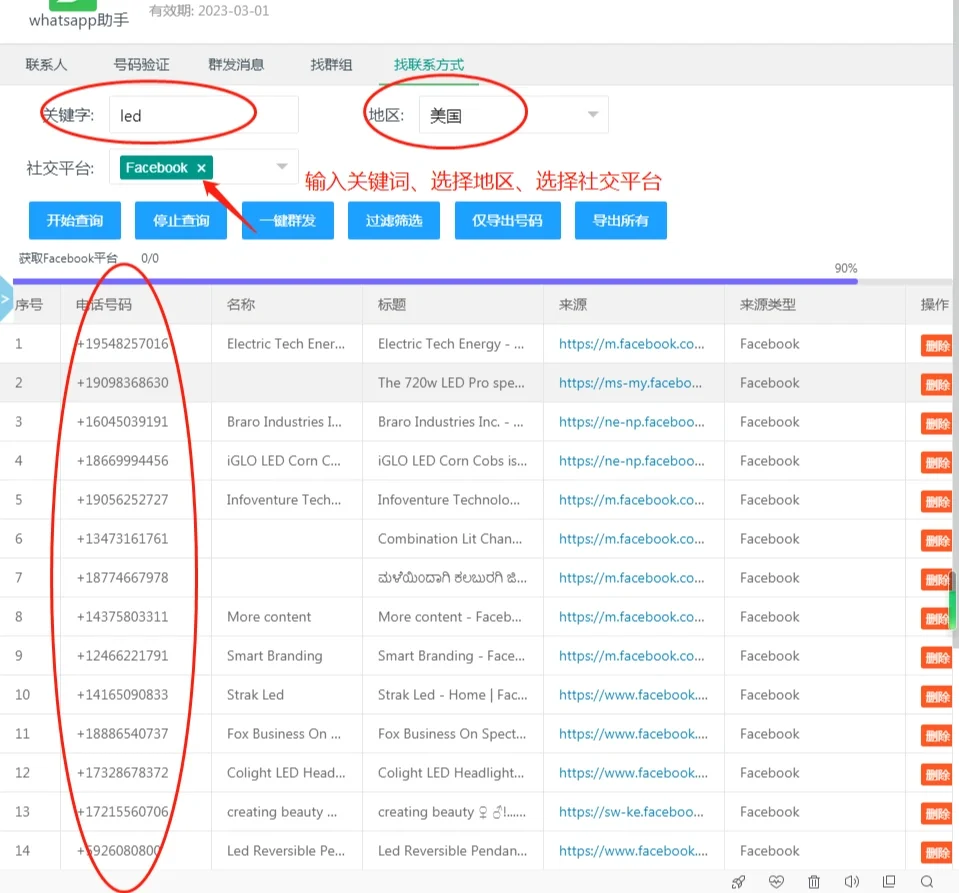959x893 pixels.
Task: Delete row 1 with orange button
Action: [x=936, y=346]
